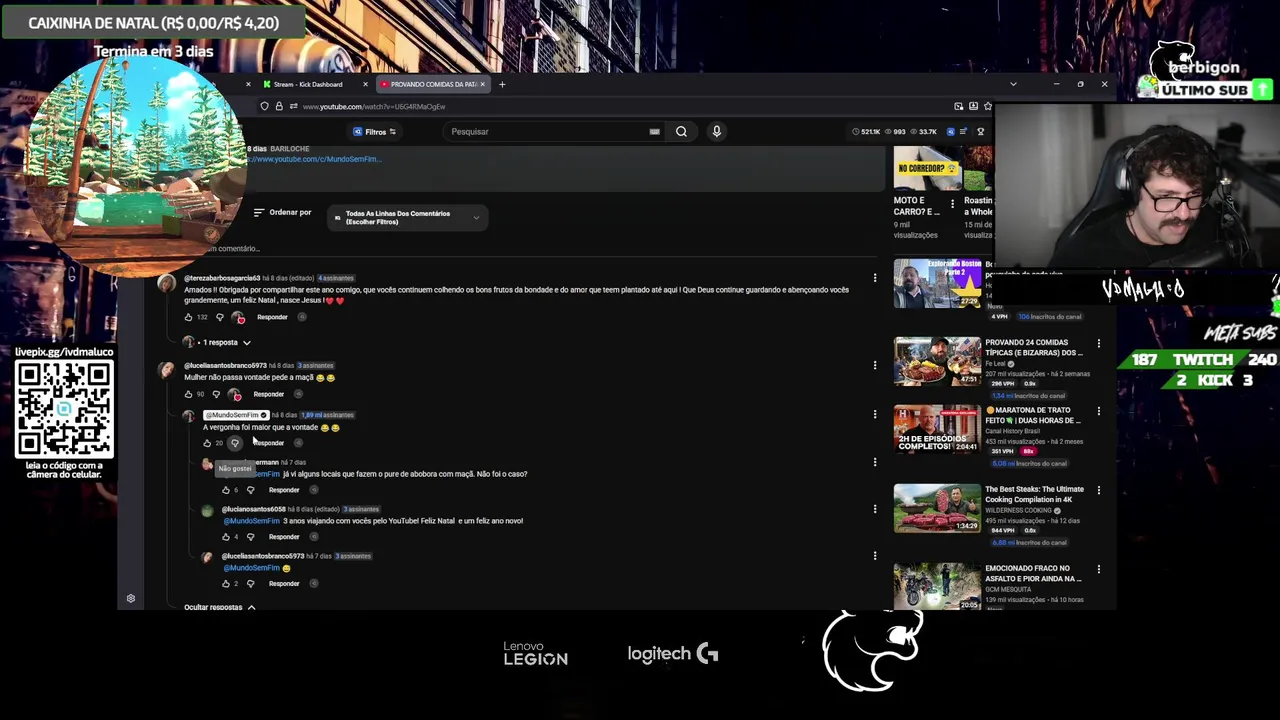Open 'PROVANDO 24 COMIDAS TÍPICAS' video thumbnail
This screenshot has width=1280, height=720.
coord(937,361)
